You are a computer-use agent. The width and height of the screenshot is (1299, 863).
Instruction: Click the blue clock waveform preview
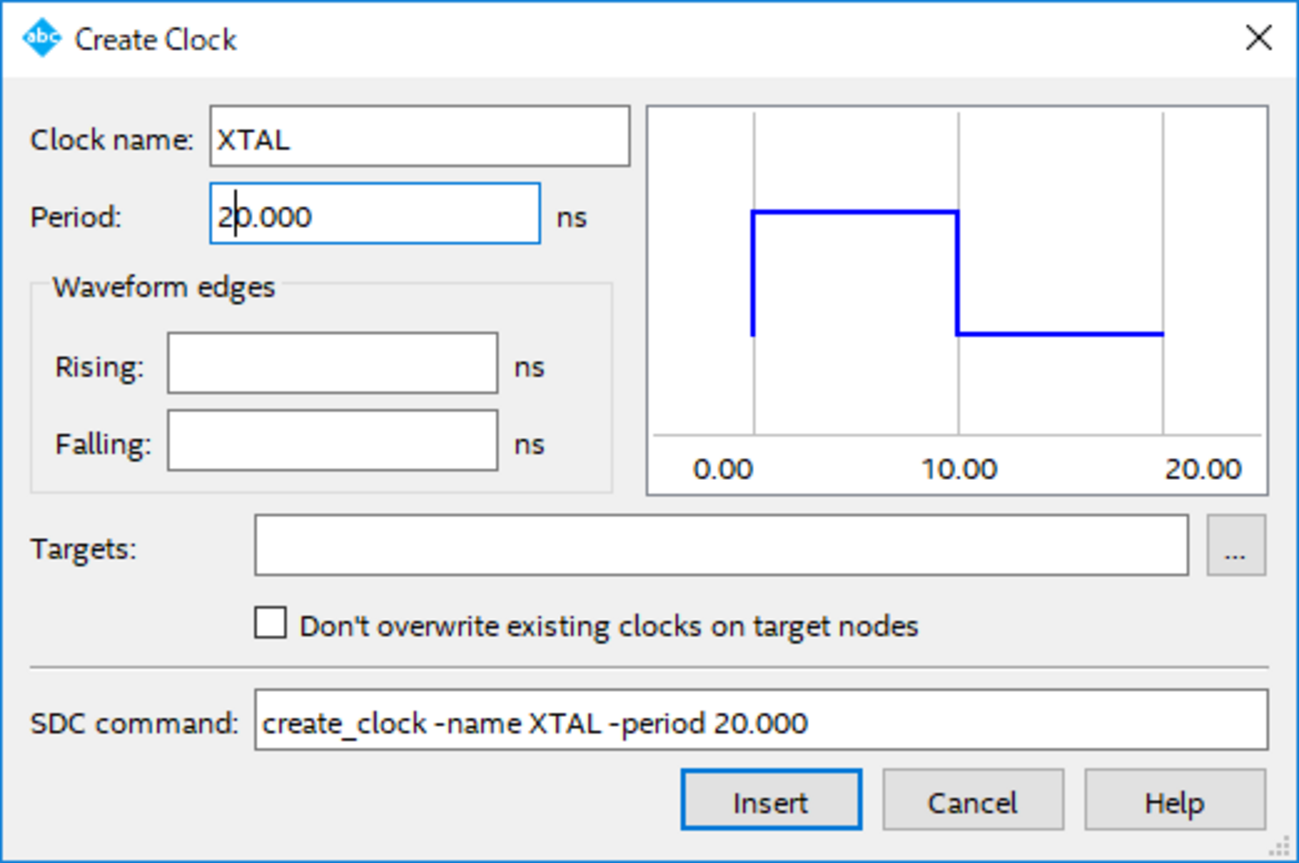pos(957,272)
